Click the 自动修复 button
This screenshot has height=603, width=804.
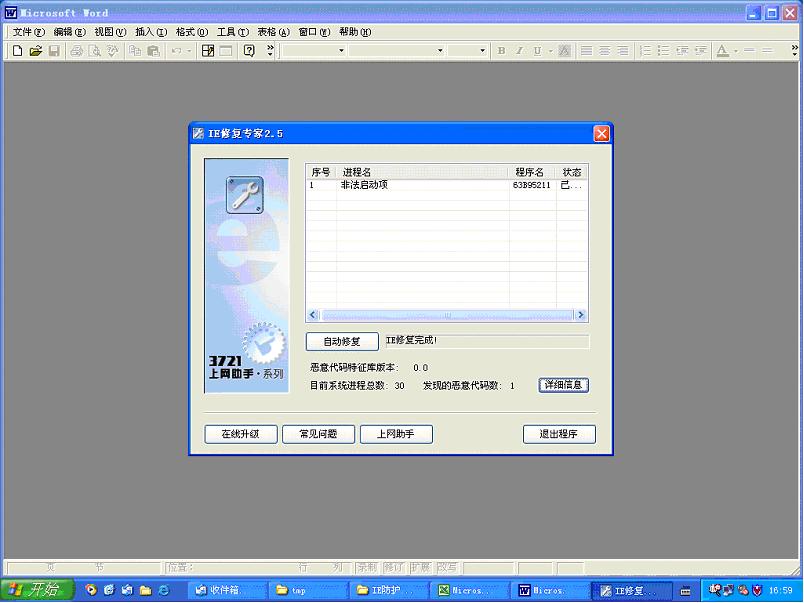point(342,341)
